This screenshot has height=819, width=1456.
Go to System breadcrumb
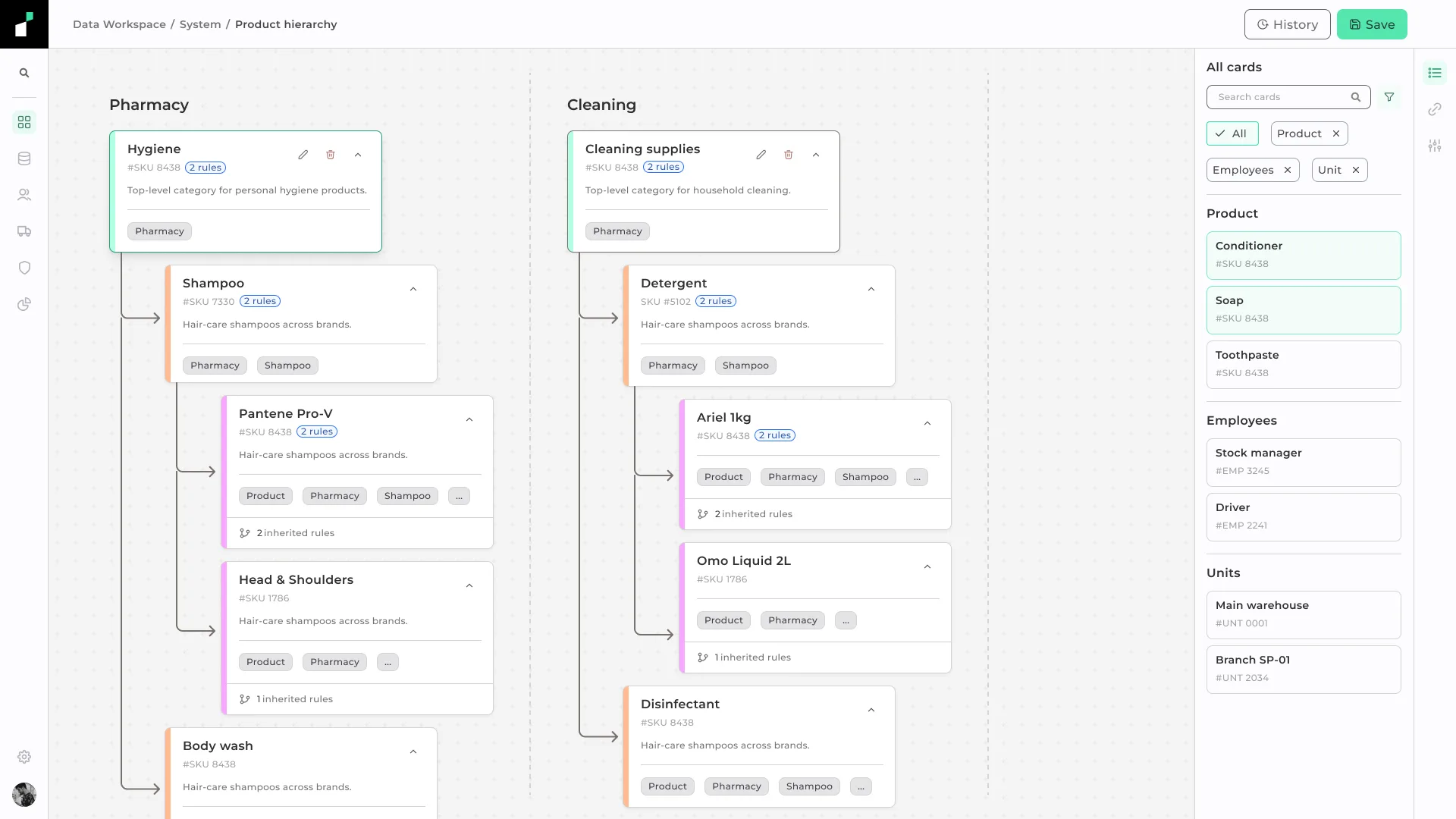point(200,24)
